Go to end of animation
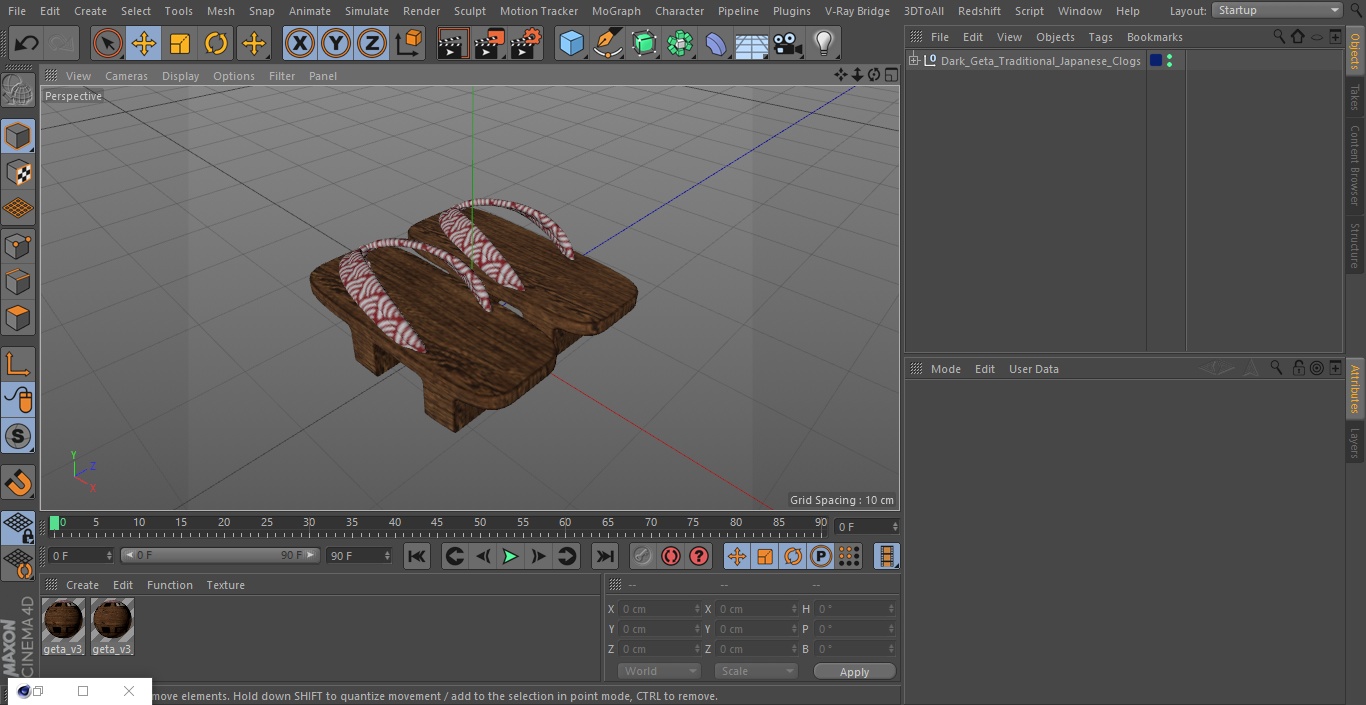This screenshot has height=705, width=1366. click(605, 556)
